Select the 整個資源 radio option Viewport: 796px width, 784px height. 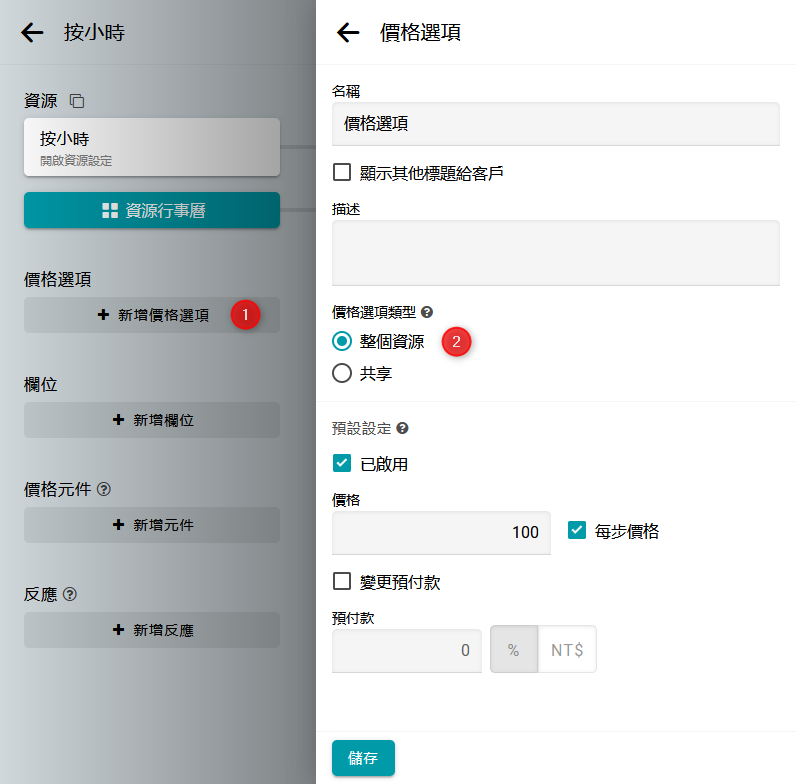coord(342,341)
